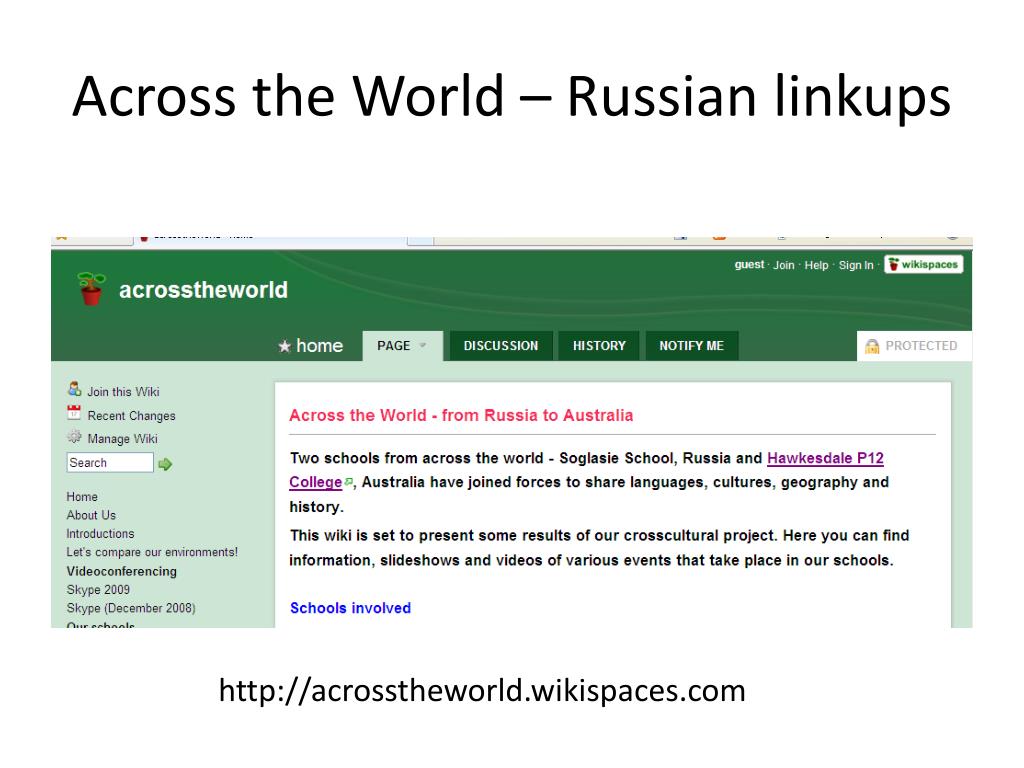Click the wikispaces logo badge
Screen dimensions: 1024x768
[x=923, y=264]
